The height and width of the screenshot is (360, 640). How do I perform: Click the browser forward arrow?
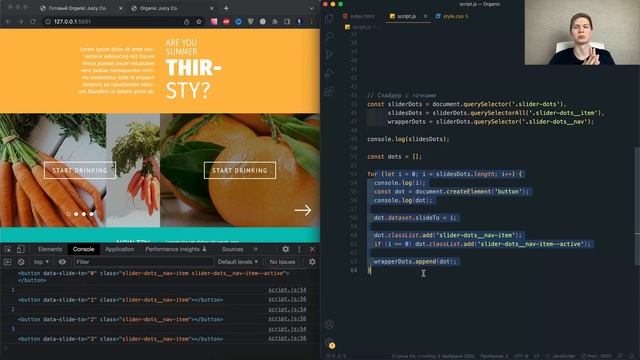pyautogui.click(x=20, y=22)
